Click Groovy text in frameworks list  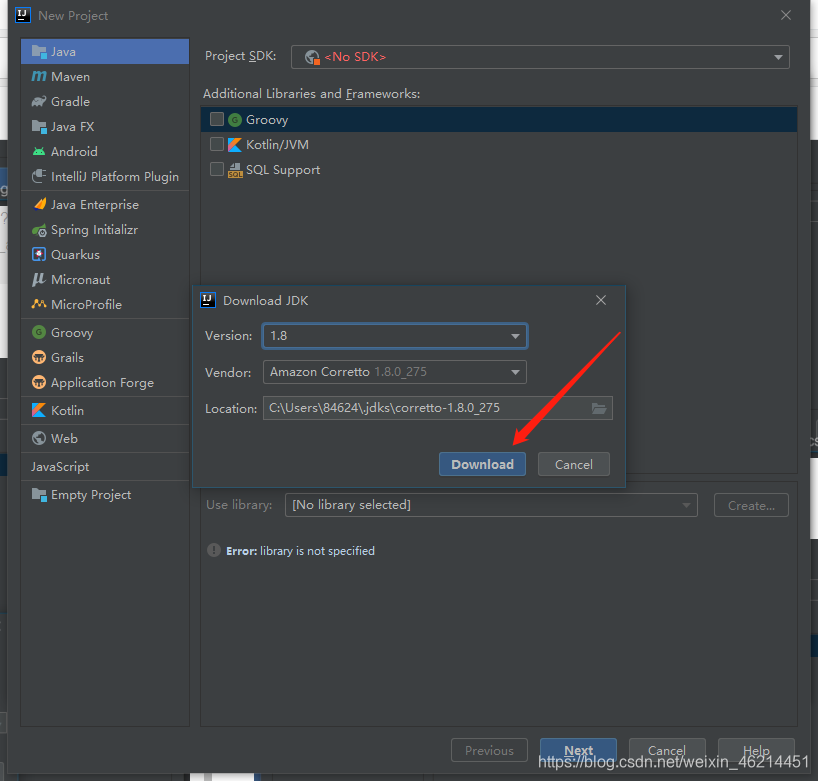[x=267, y=120]
